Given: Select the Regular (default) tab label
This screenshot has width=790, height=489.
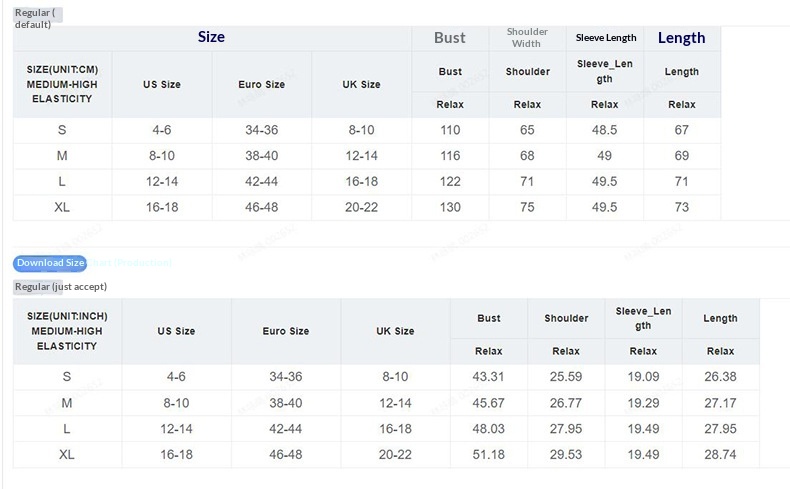Looking at the screenshot, I should (37, 17).
